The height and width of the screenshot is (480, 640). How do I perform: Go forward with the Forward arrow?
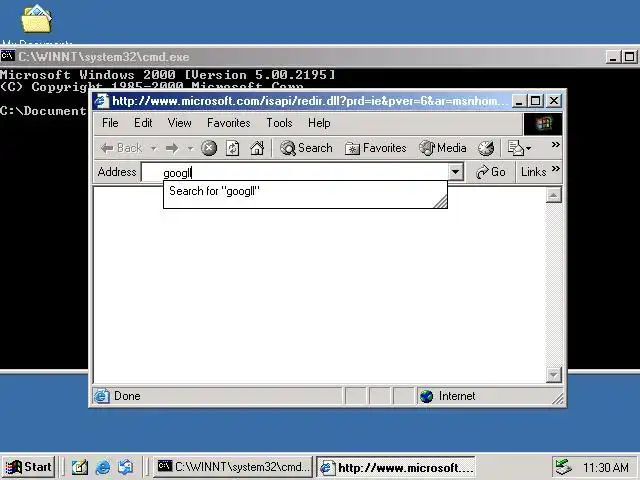coord(172,148)
